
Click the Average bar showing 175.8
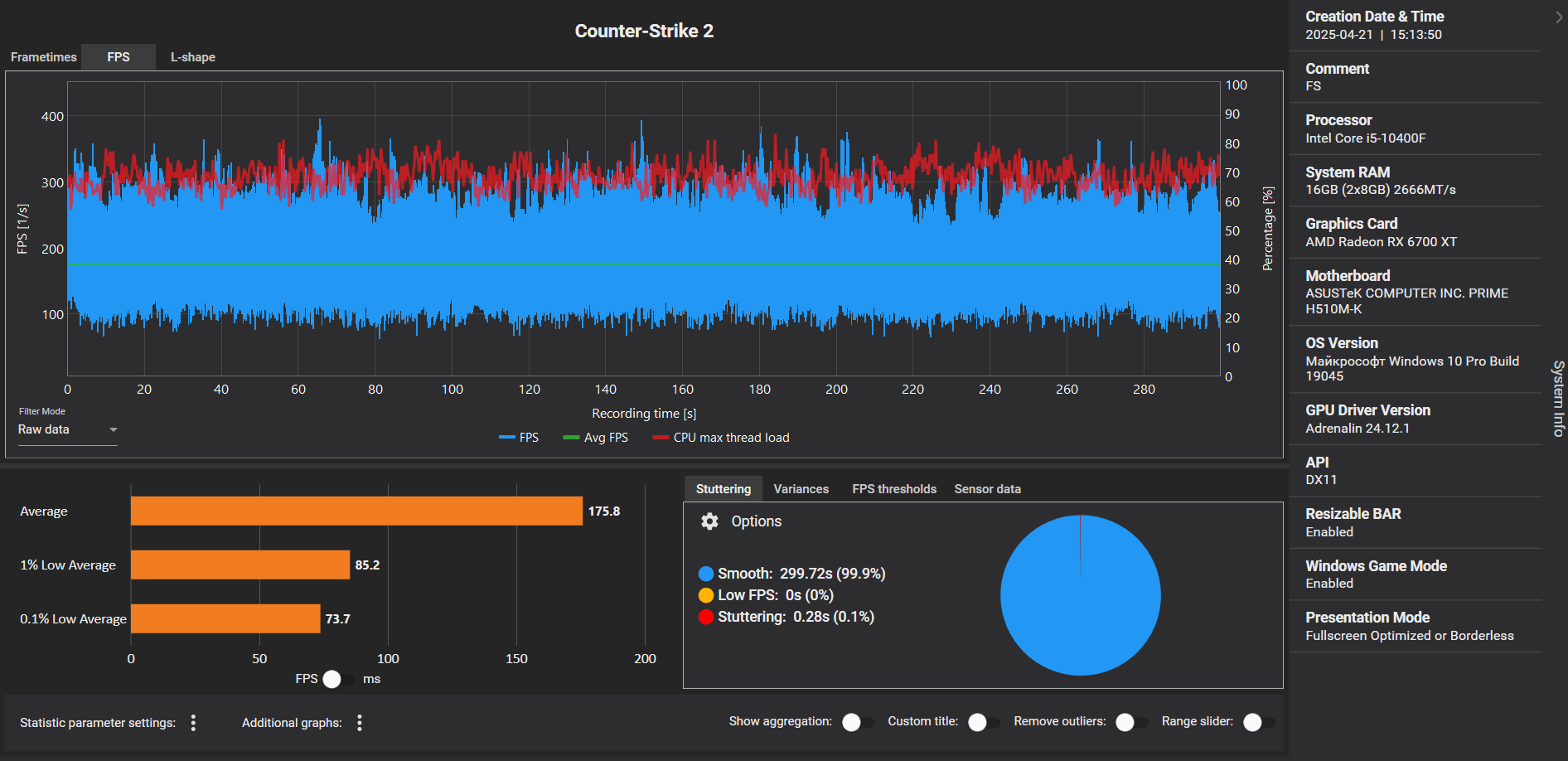coord(356,511)
